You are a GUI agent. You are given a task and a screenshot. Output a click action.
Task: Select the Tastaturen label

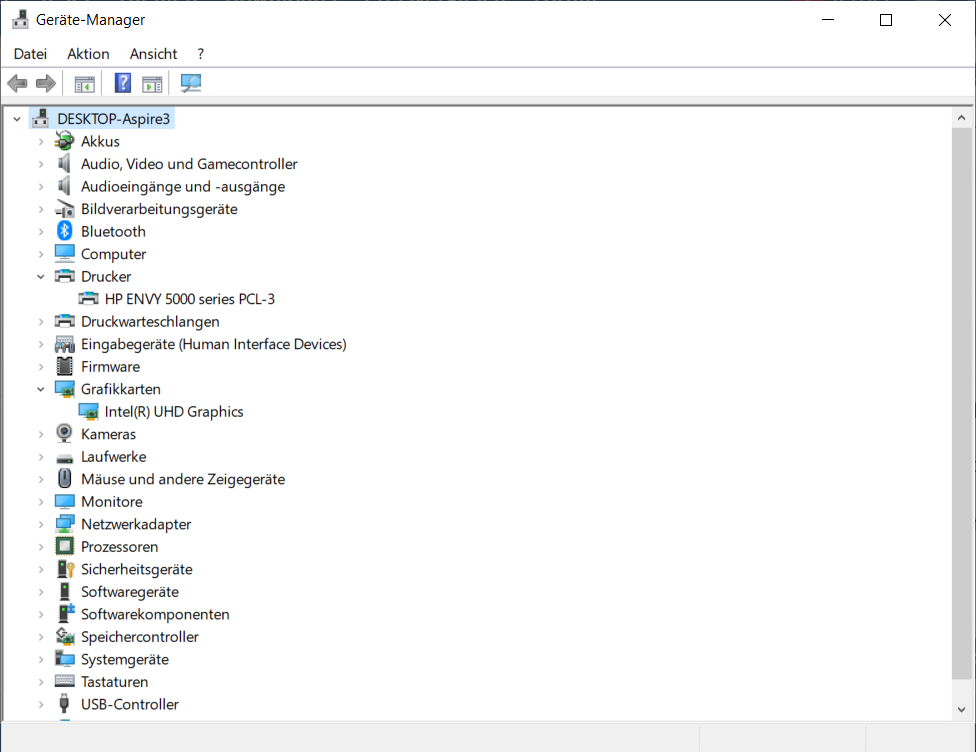pyautogui.click(x=115, y=682)
